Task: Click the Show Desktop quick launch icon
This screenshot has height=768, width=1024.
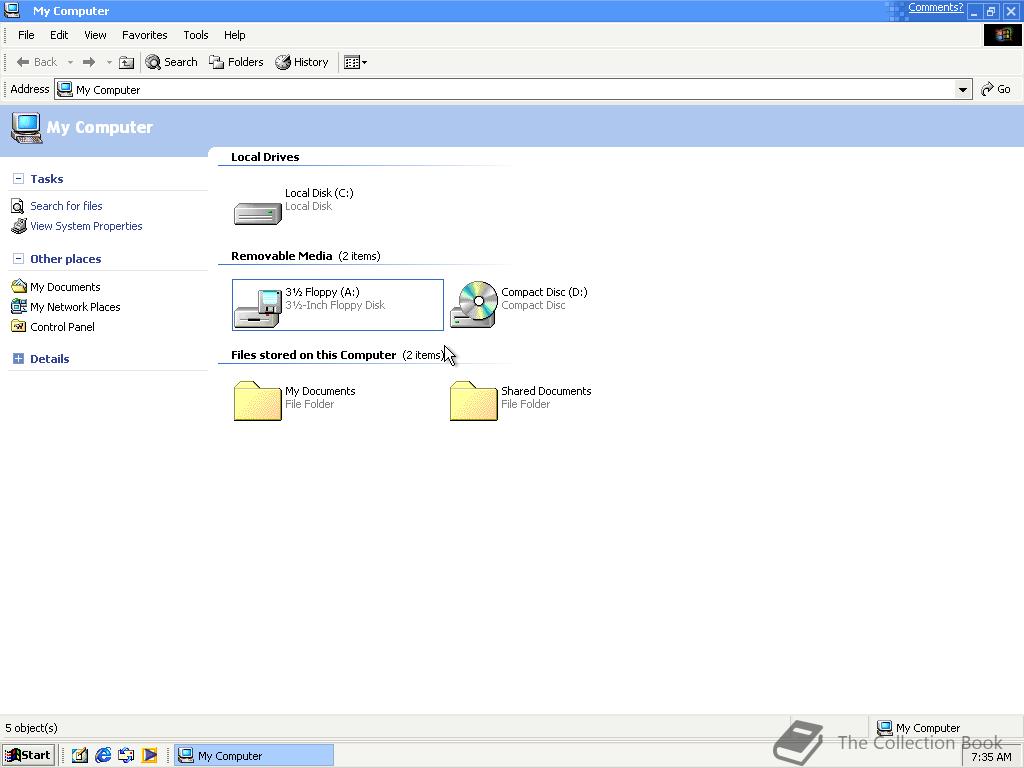Action: click(80, 756)
